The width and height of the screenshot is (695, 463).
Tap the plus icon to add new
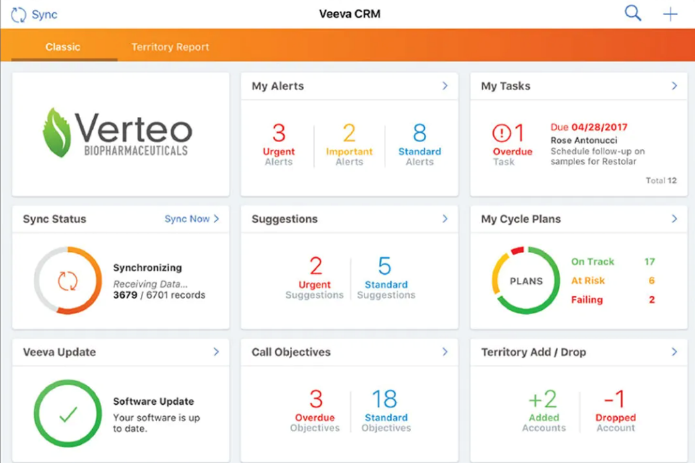pyautogui.click(x=670, y=14)
